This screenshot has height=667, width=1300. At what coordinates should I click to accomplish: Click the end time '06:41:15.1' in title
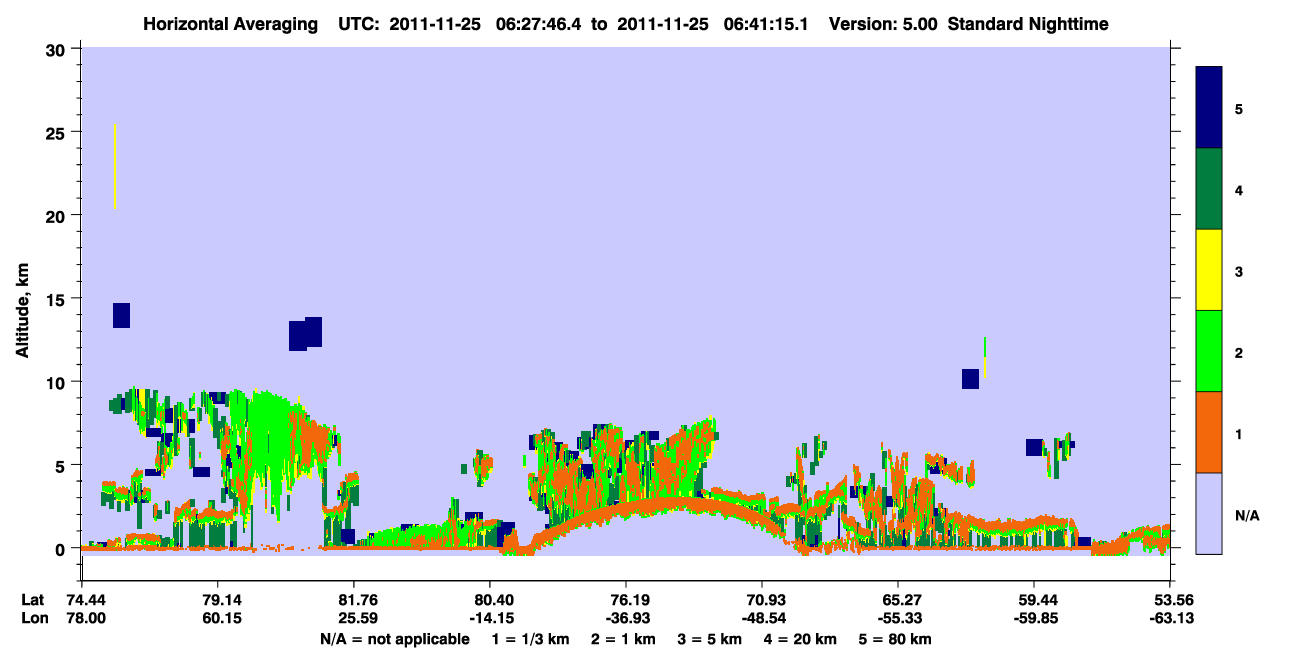point(764,23)
